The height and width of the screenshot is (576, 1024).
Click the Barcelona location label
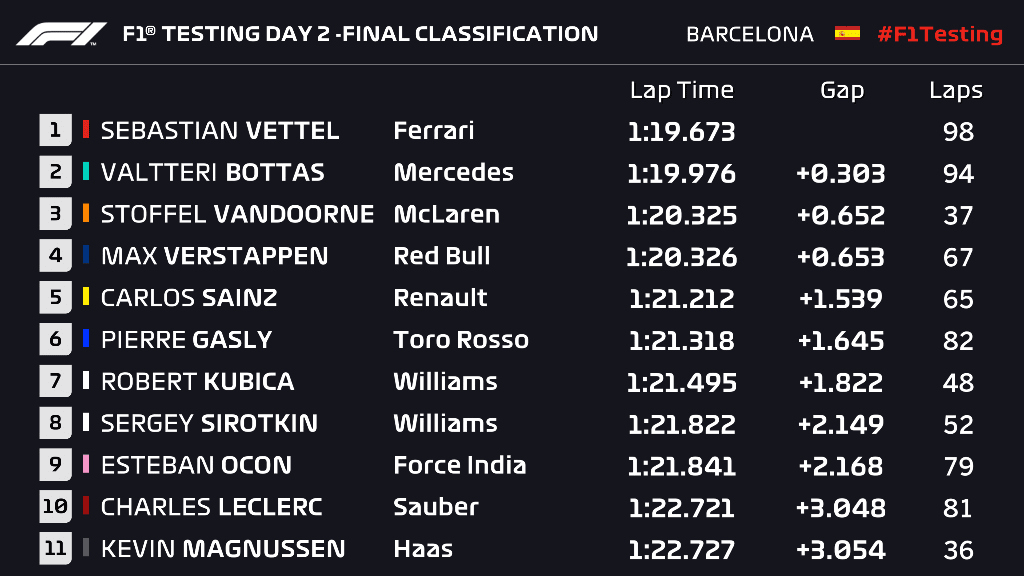749,34
